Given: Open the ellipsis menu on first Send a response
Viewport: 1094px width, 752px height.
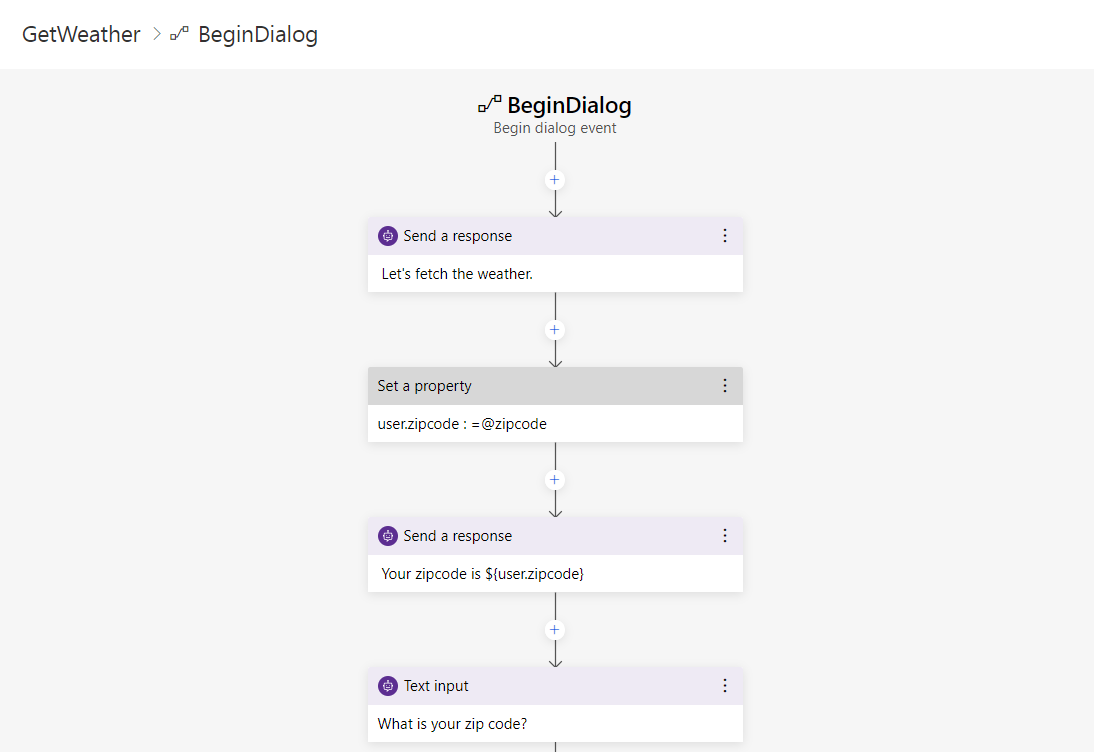Looking at the screenshot, I should point(725,235).
